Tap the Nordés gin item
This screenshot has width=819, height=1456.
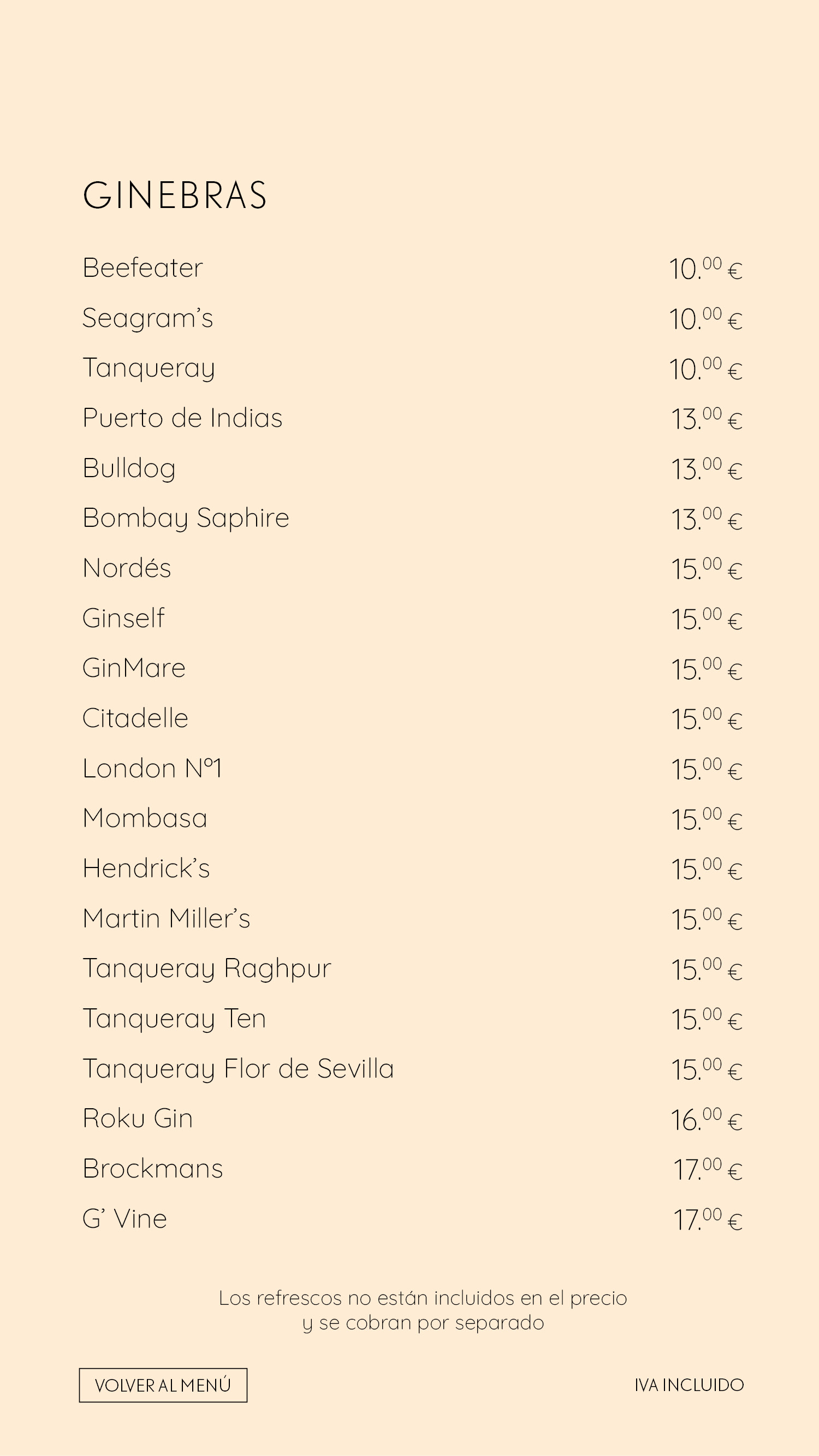(x=127, y=568)
